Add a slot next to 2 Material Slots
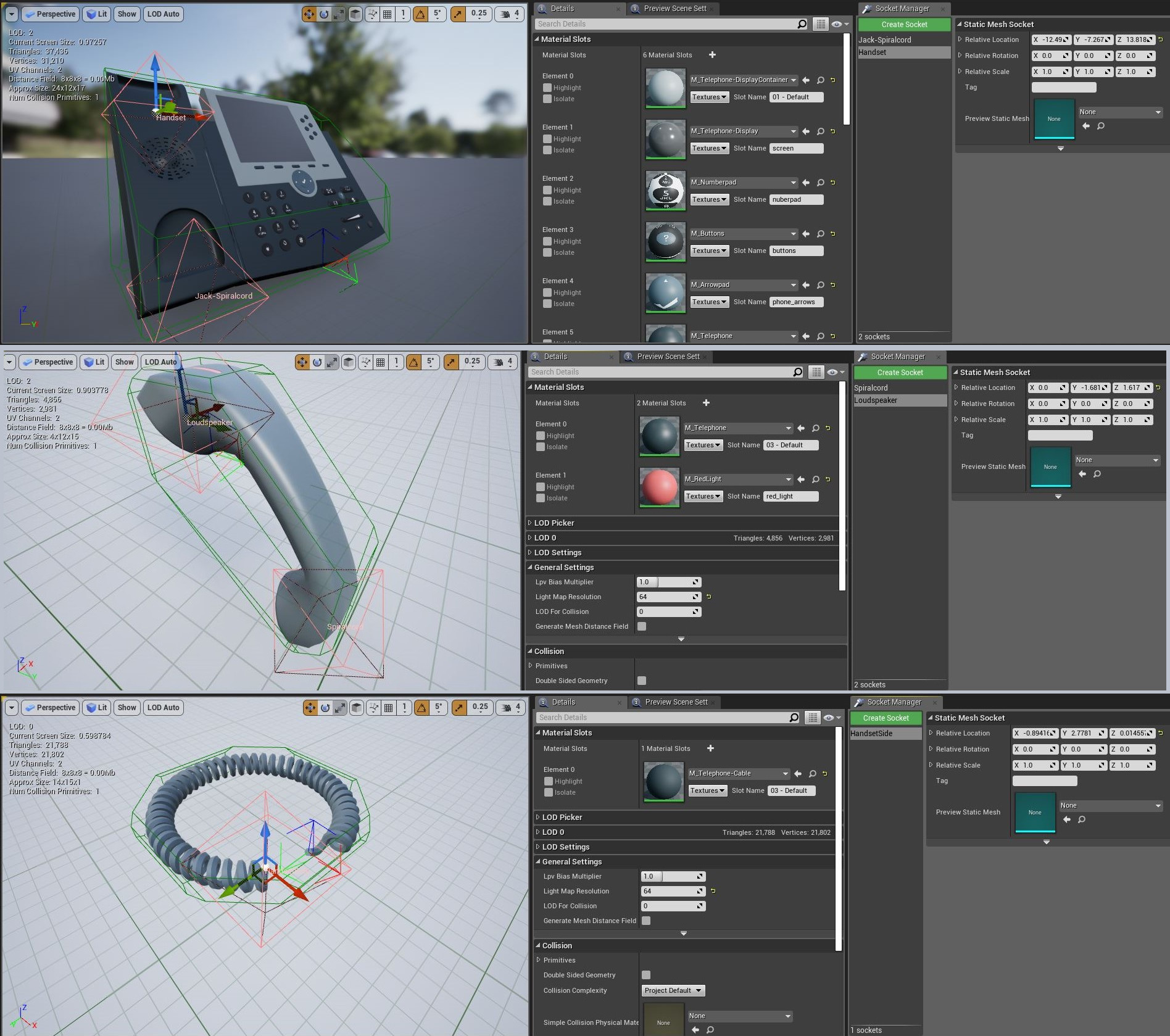1170x1036 pixels. click(x=706, y=403)
